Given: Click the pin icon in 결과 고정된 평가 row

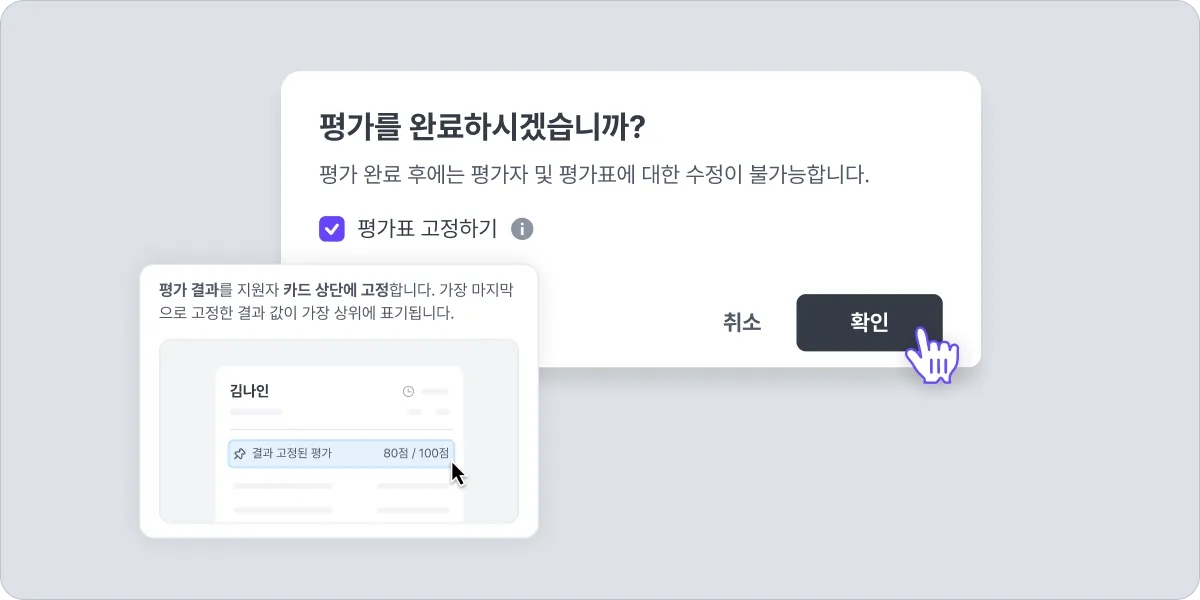Looking at the screenshot, I should pos(240,453).
